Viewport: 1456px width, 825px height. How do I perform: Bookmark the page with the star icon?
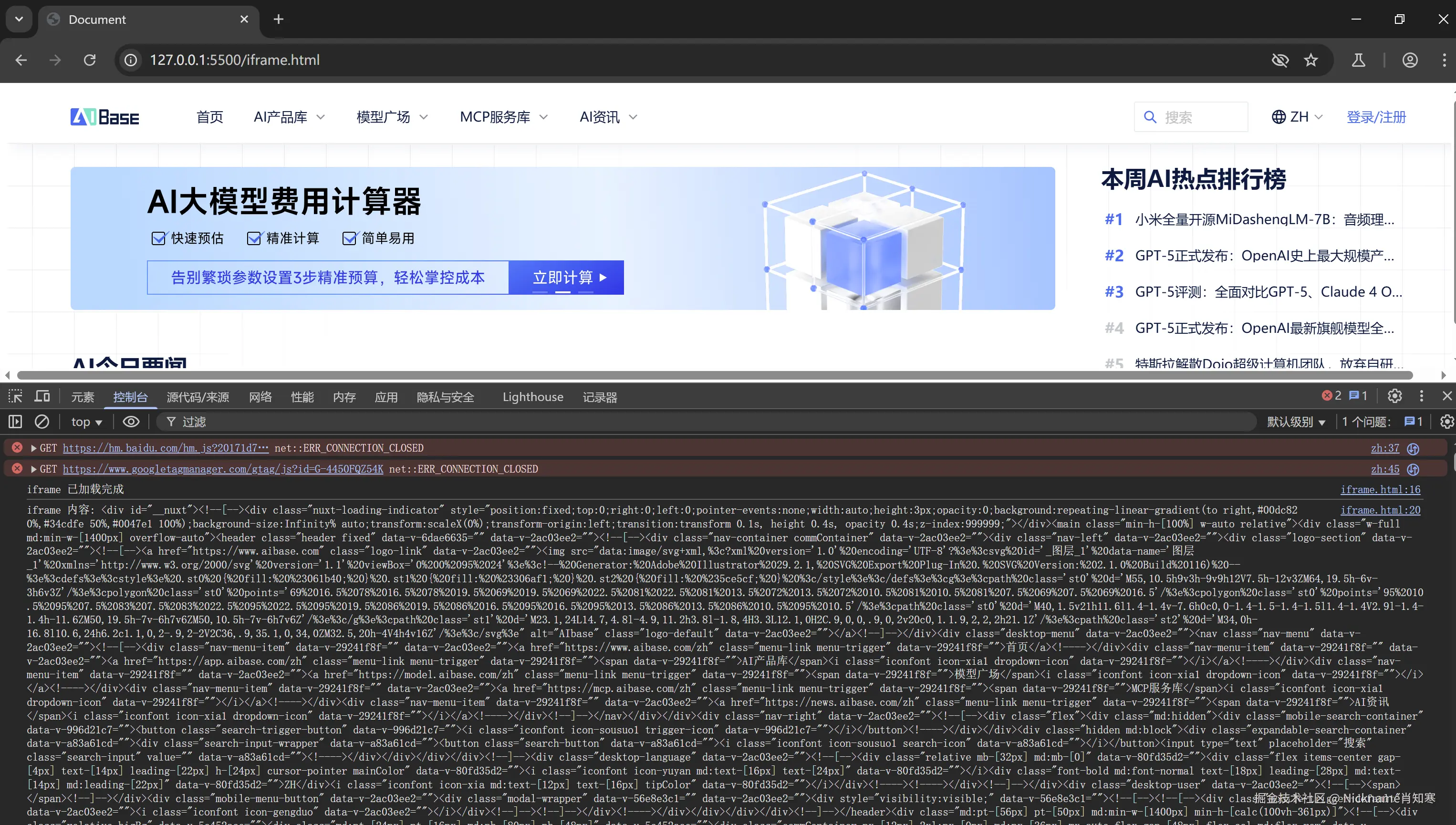pos(1310,60)
